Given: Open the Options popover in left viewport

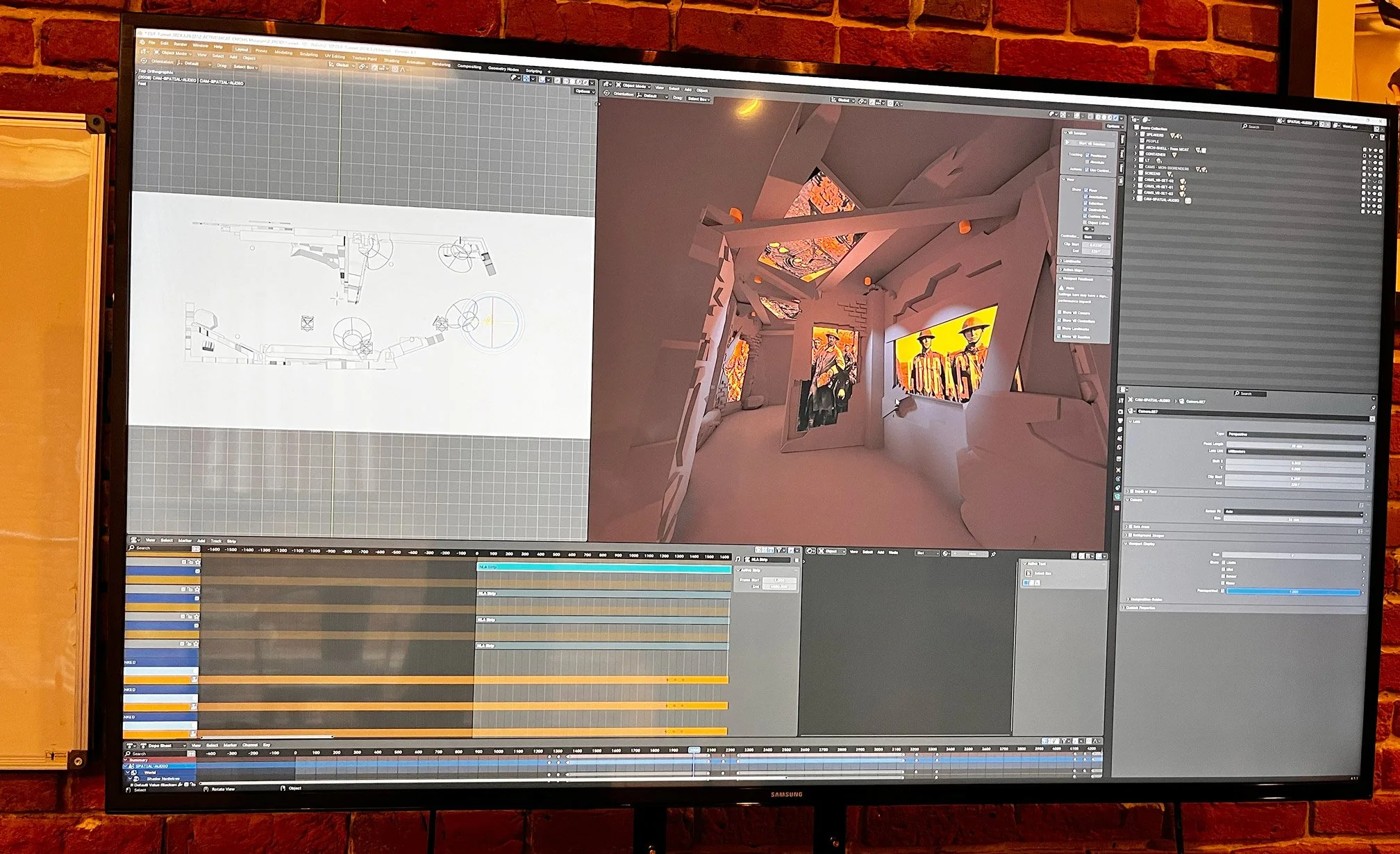Looking at the screenshot, I should click(585, 92).
